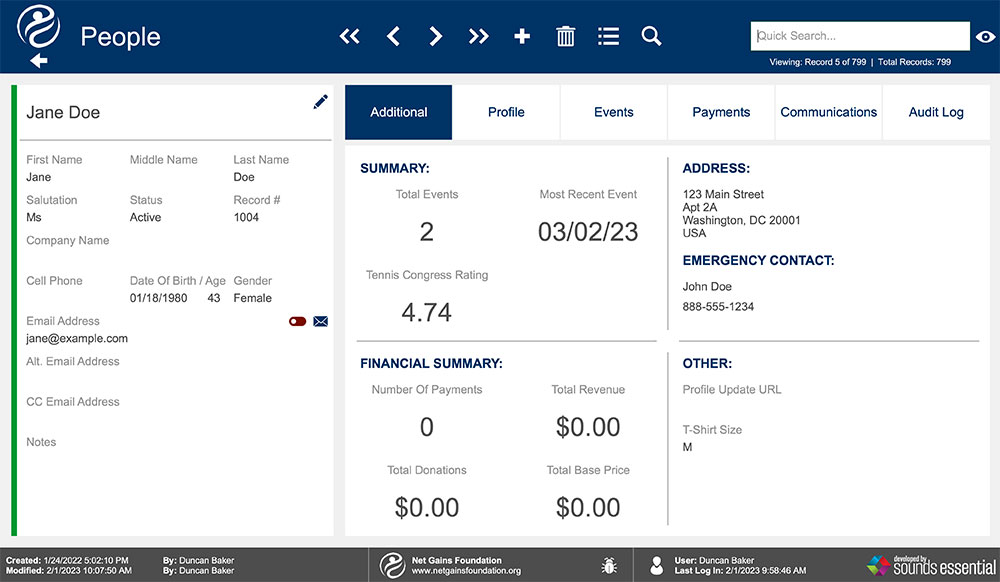Screen dimensions: 1000x582
Task: Open search with magnifier icon
Action: coord(651,36)
